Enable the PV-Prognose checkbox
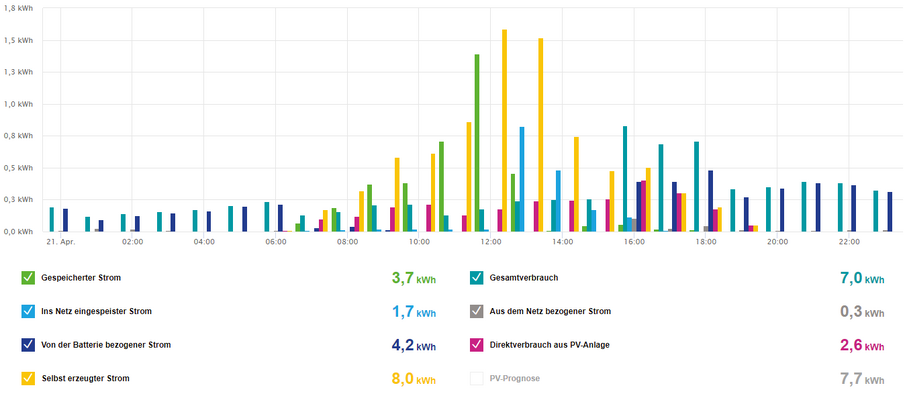This screenshot has height=400, width=905. [476, 379]
